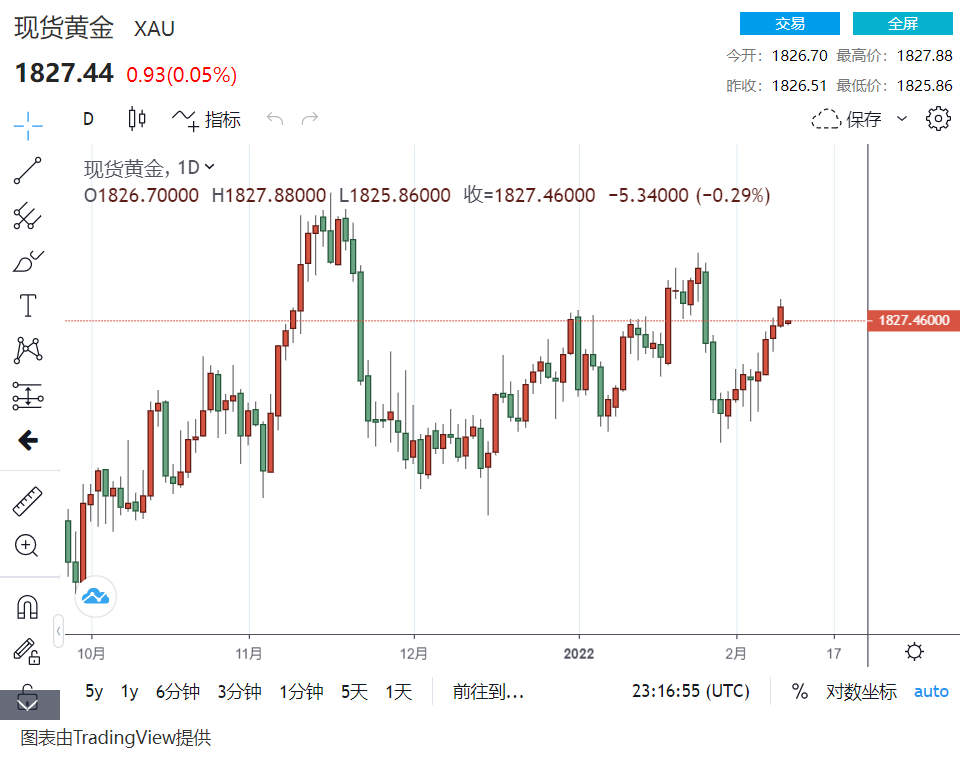This screenshot has width=960, height=760.
Task: Open chart settings gear icon
Action: (x=937, y=119)
